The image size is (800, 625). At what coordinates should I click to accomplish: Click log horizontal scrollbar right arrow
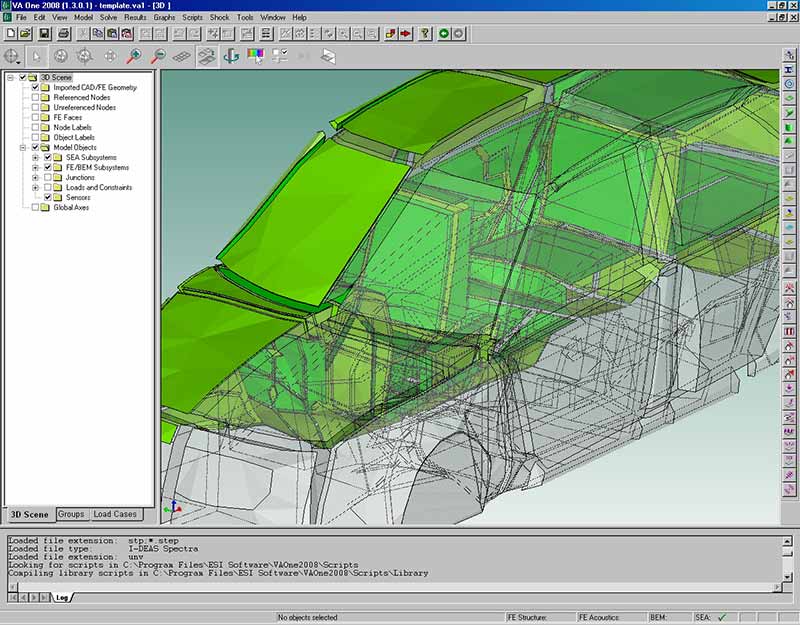coord(777,587)
